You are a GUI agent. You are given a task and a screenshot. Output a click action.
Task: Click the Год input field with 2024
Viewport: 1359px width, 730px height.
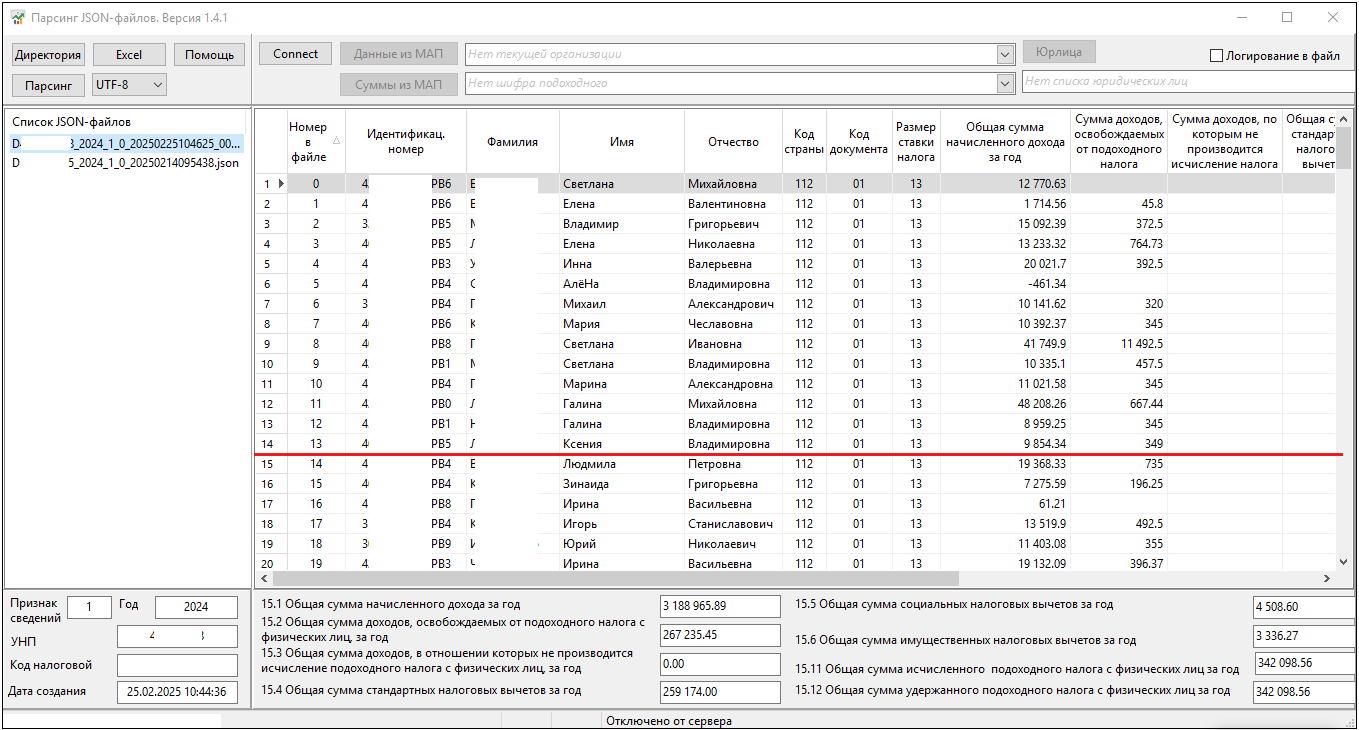(x=196, y=607)
